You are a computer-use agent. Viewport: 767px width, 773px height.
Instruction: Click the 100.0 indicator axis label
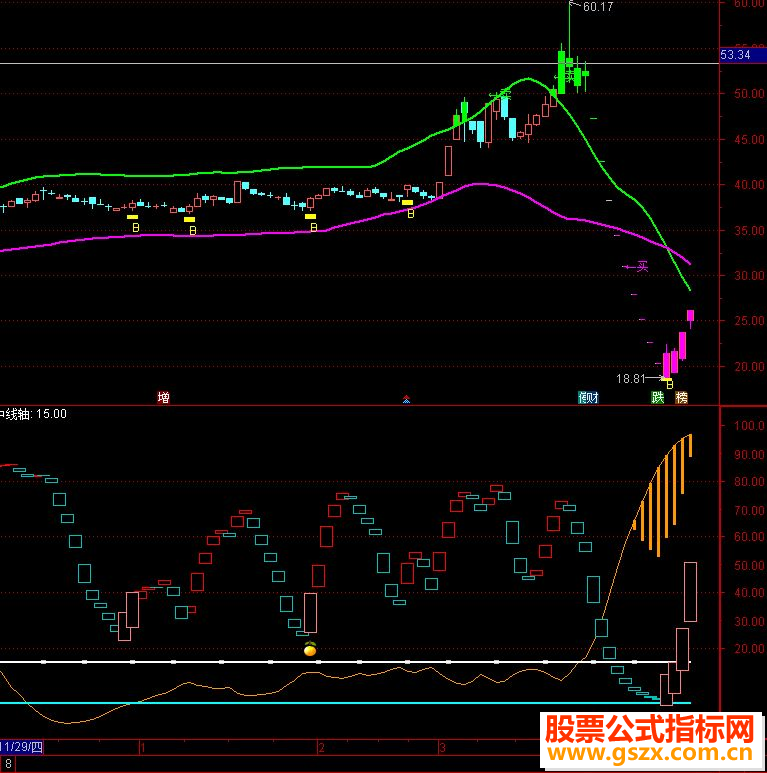point(749,425)
